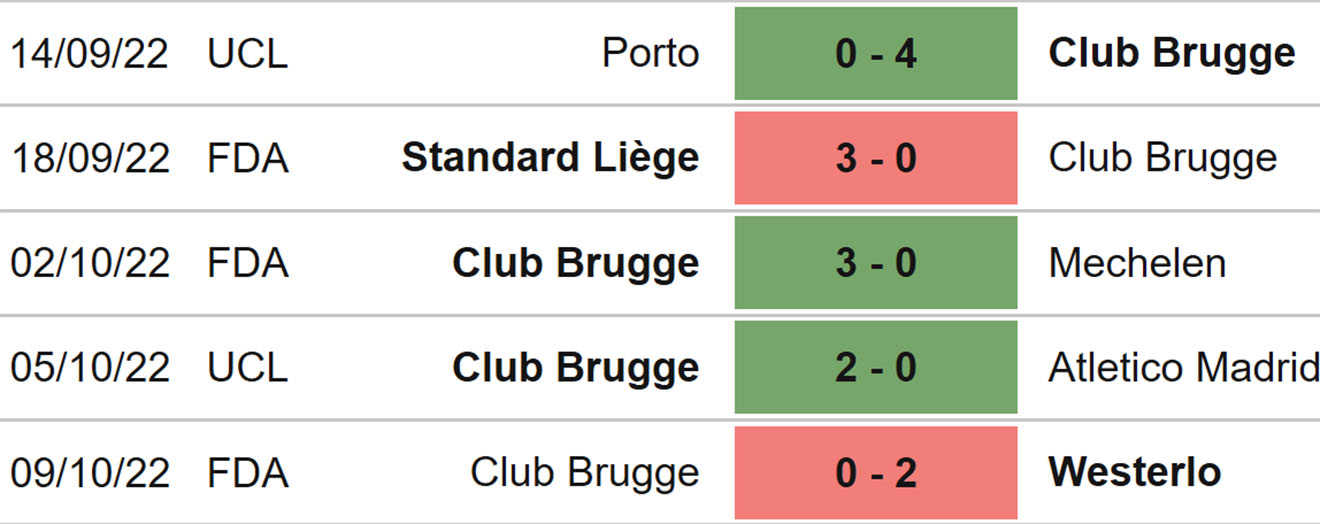Click UCL label on 05/10/22 row
Image resolution: width=1320 pixels, height=524 pixels.
(247, 368)
